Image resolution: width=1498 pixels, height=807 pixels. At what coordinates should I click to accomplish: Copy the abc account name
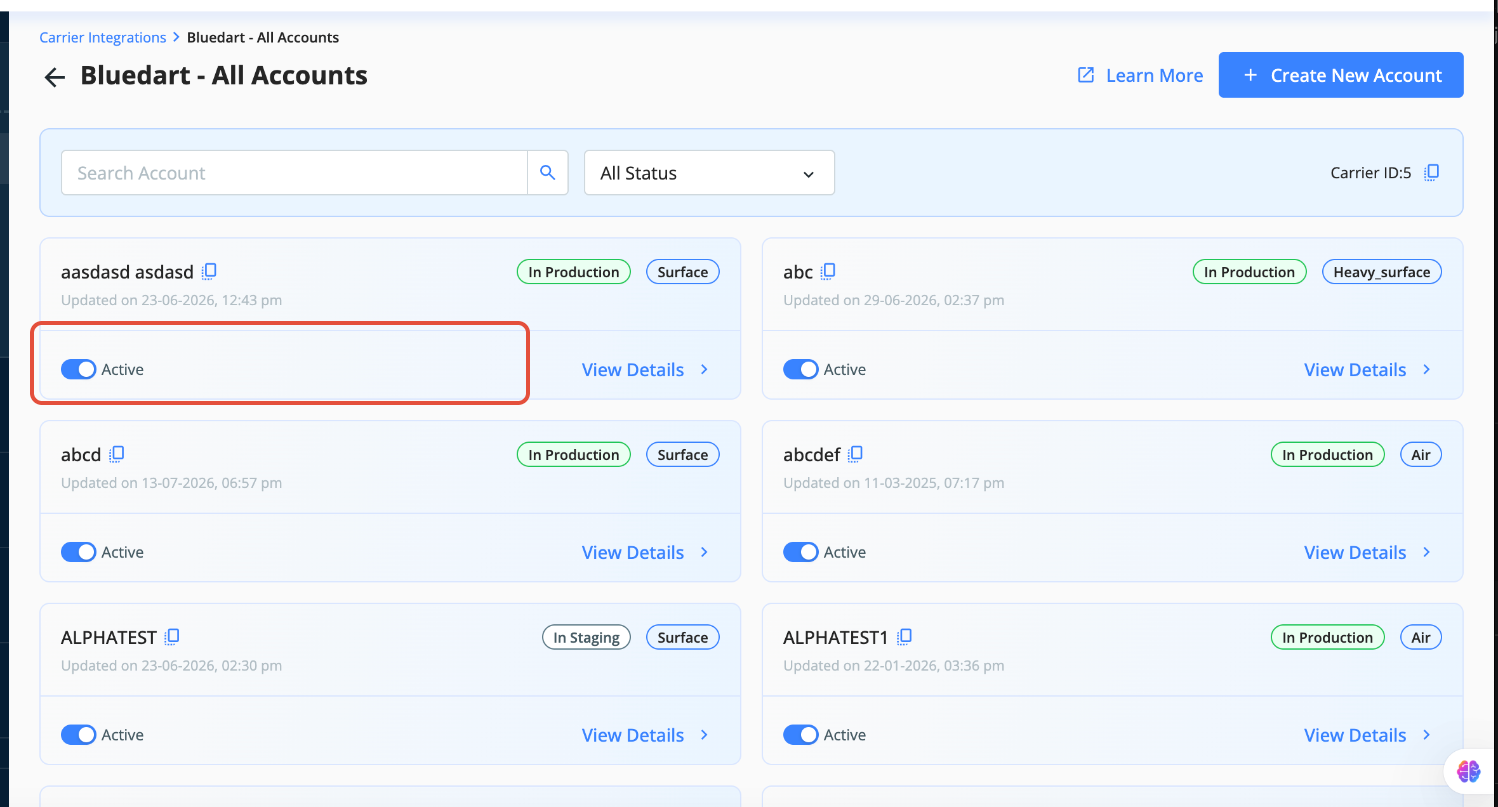tap(828, 272)
